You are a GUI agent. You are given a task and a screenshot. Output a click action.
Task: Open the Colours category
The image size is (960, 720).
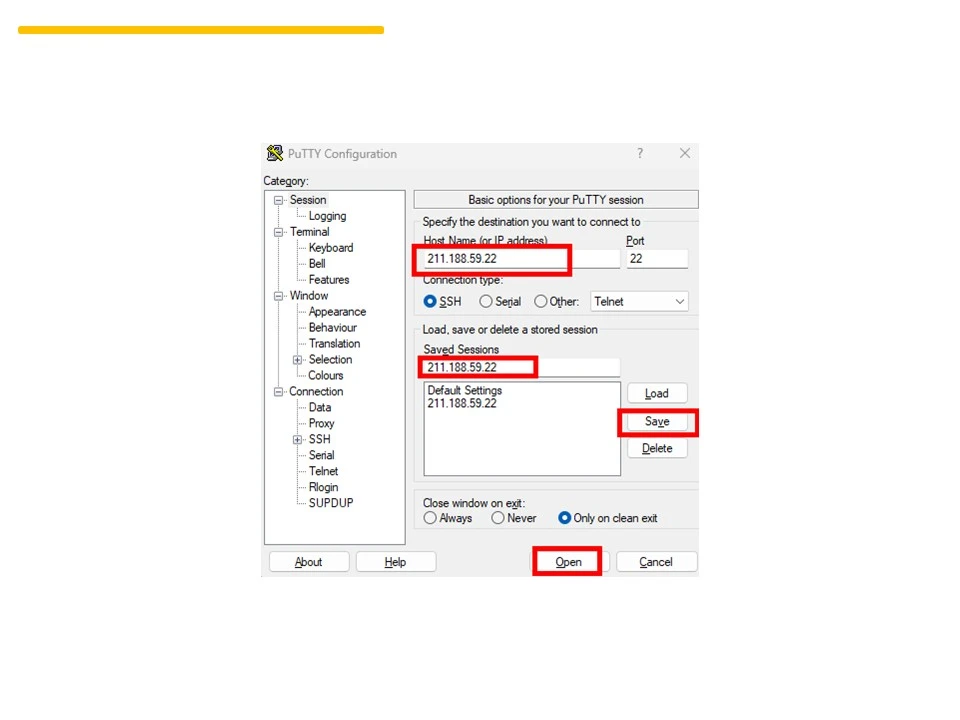coord(326,375)
